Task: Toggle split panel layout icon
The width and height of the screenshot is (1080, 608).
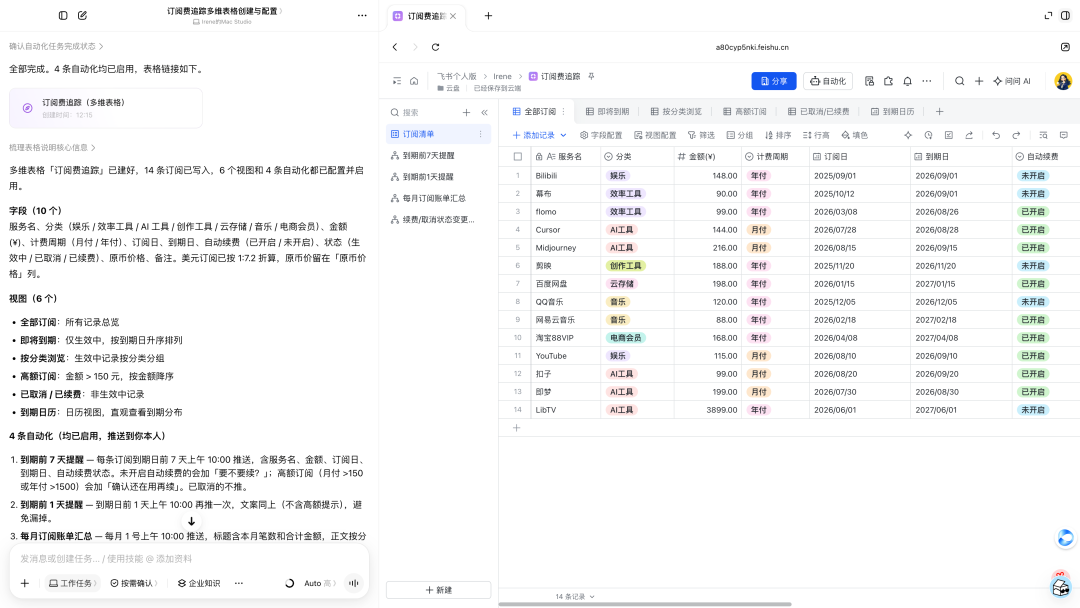Action: pyautogui.click(x=1065, y=15)
